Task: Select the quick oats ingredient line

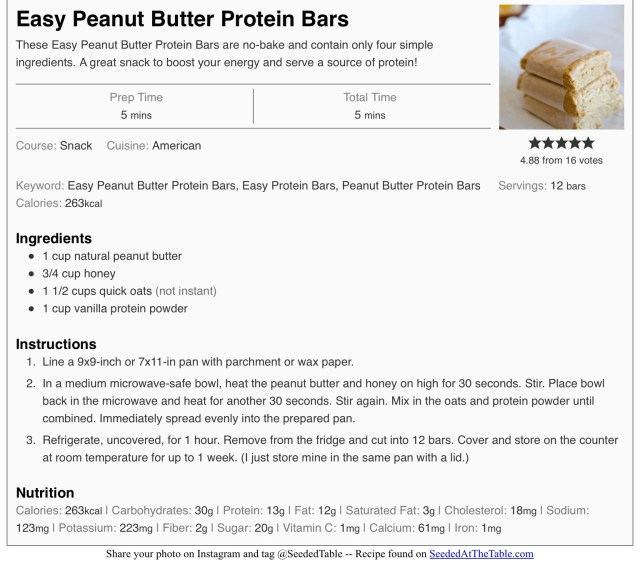Action: pyautogui.click(x=129, y=291)
